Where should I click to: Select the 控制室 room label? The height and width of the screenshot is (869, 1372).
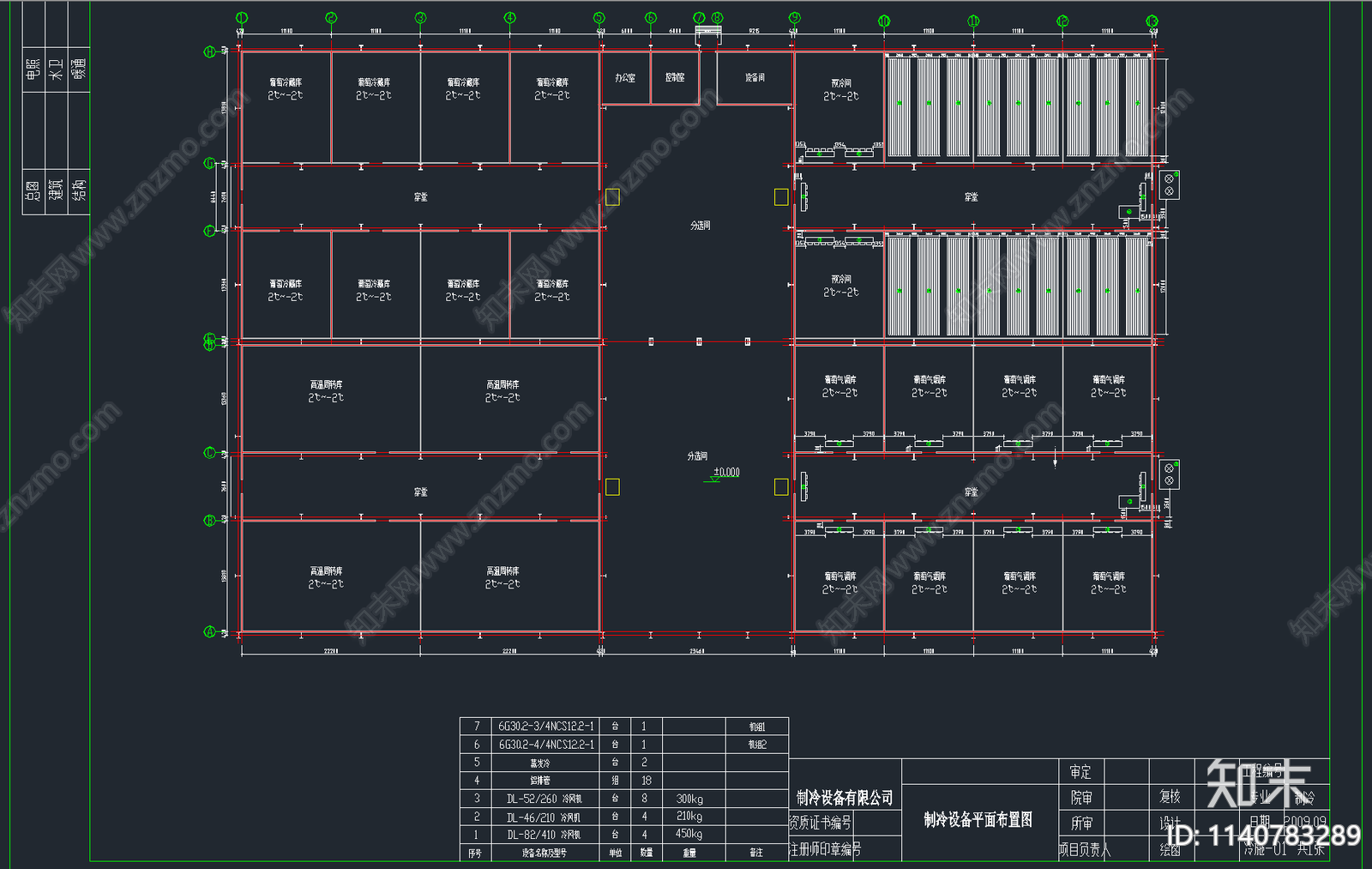tap(675, 77)
